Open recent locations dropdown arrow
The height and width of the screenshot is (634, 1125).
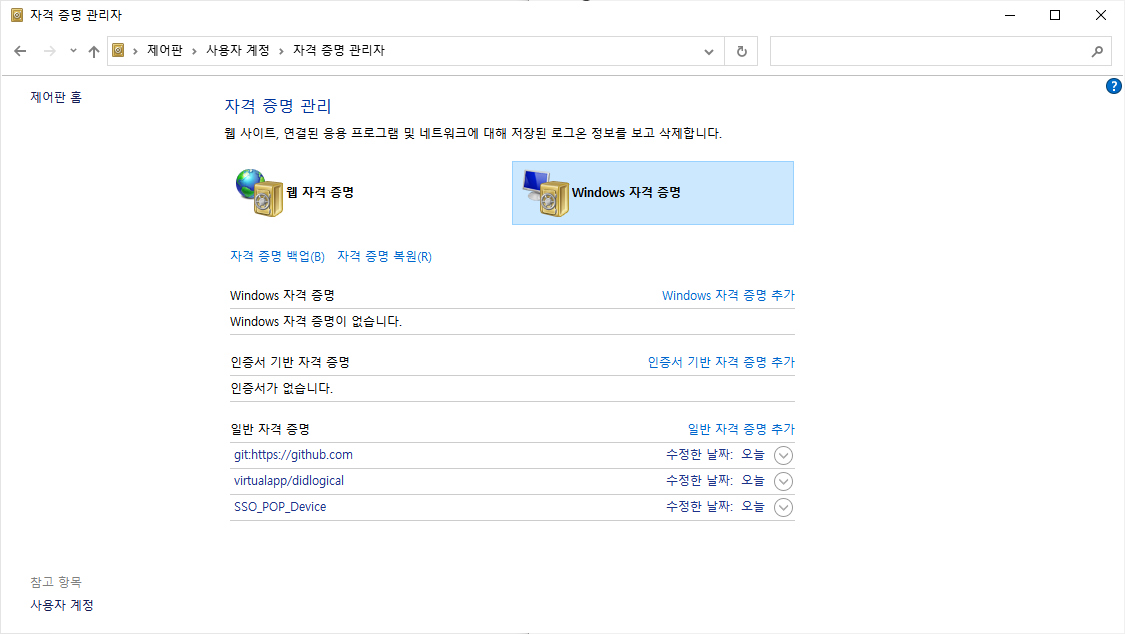[73, 51]
